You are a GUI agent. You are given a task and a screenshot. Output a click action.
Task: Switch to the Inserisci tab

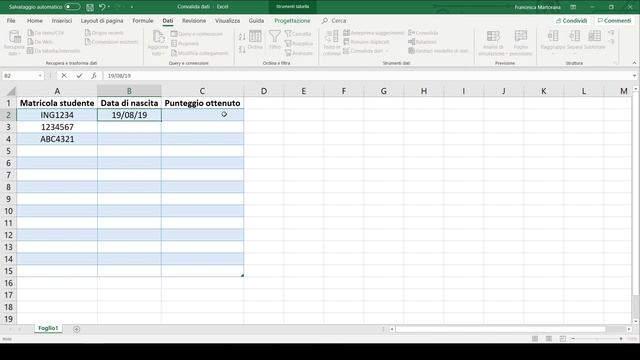click(x=62, y=20)
